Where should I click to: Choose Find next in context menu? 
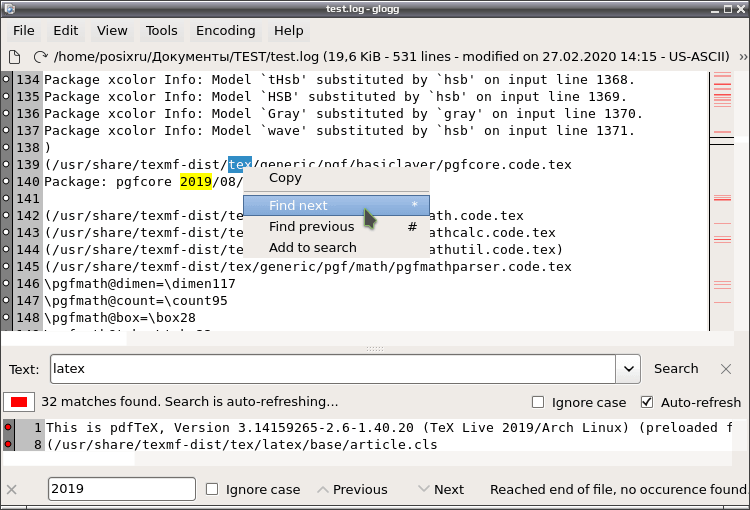(x=336, y=205)
